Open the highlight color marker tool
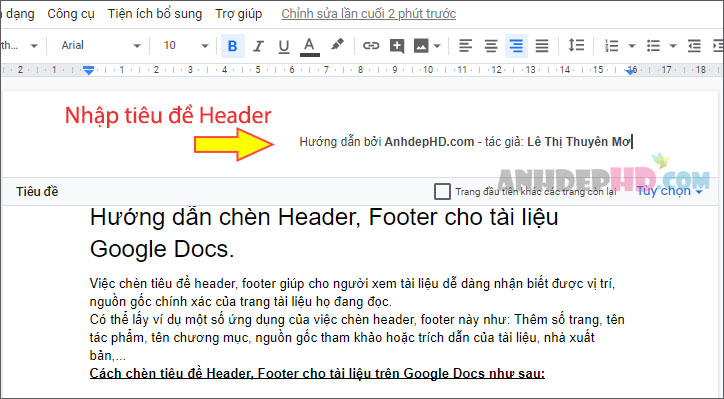The image size is (724, 399). point(337,45)
